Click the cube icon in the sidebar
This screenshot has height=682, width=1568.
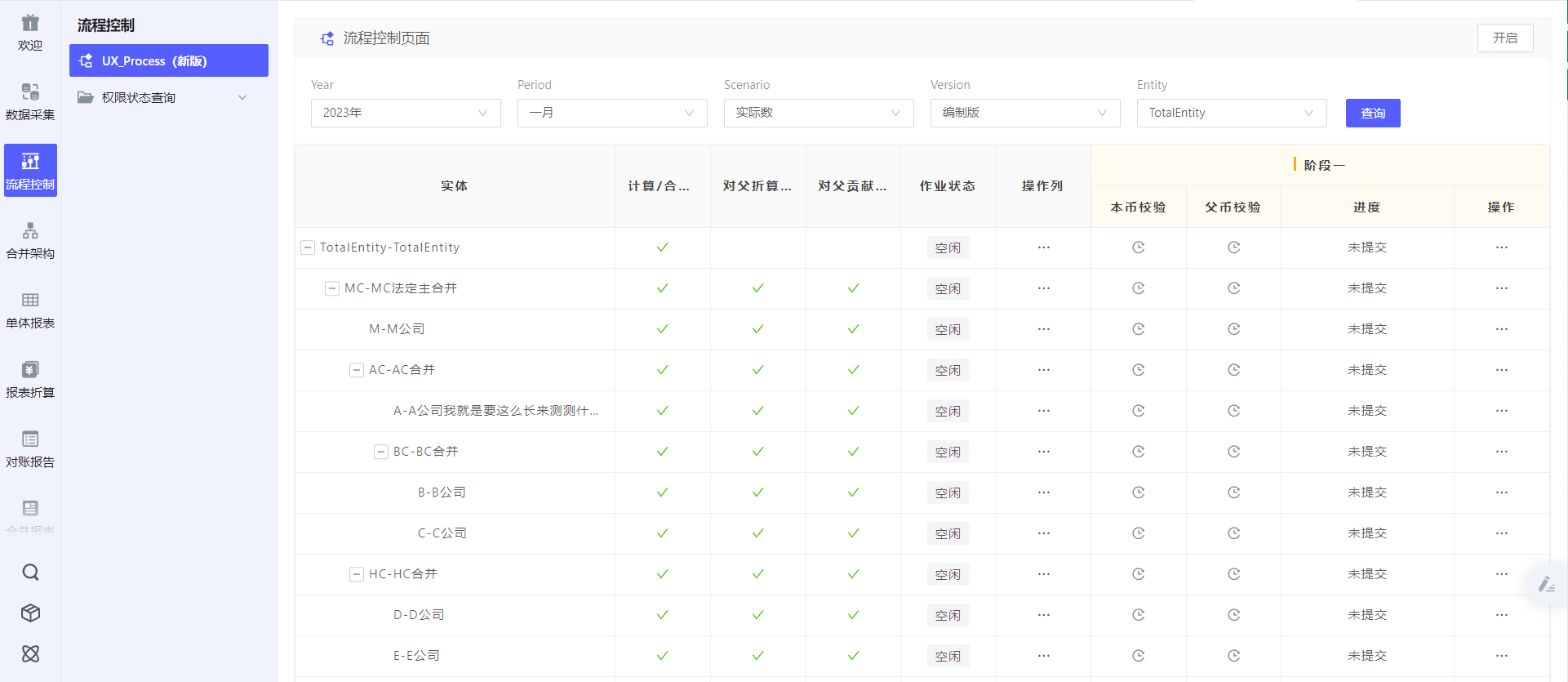(30, 613)
